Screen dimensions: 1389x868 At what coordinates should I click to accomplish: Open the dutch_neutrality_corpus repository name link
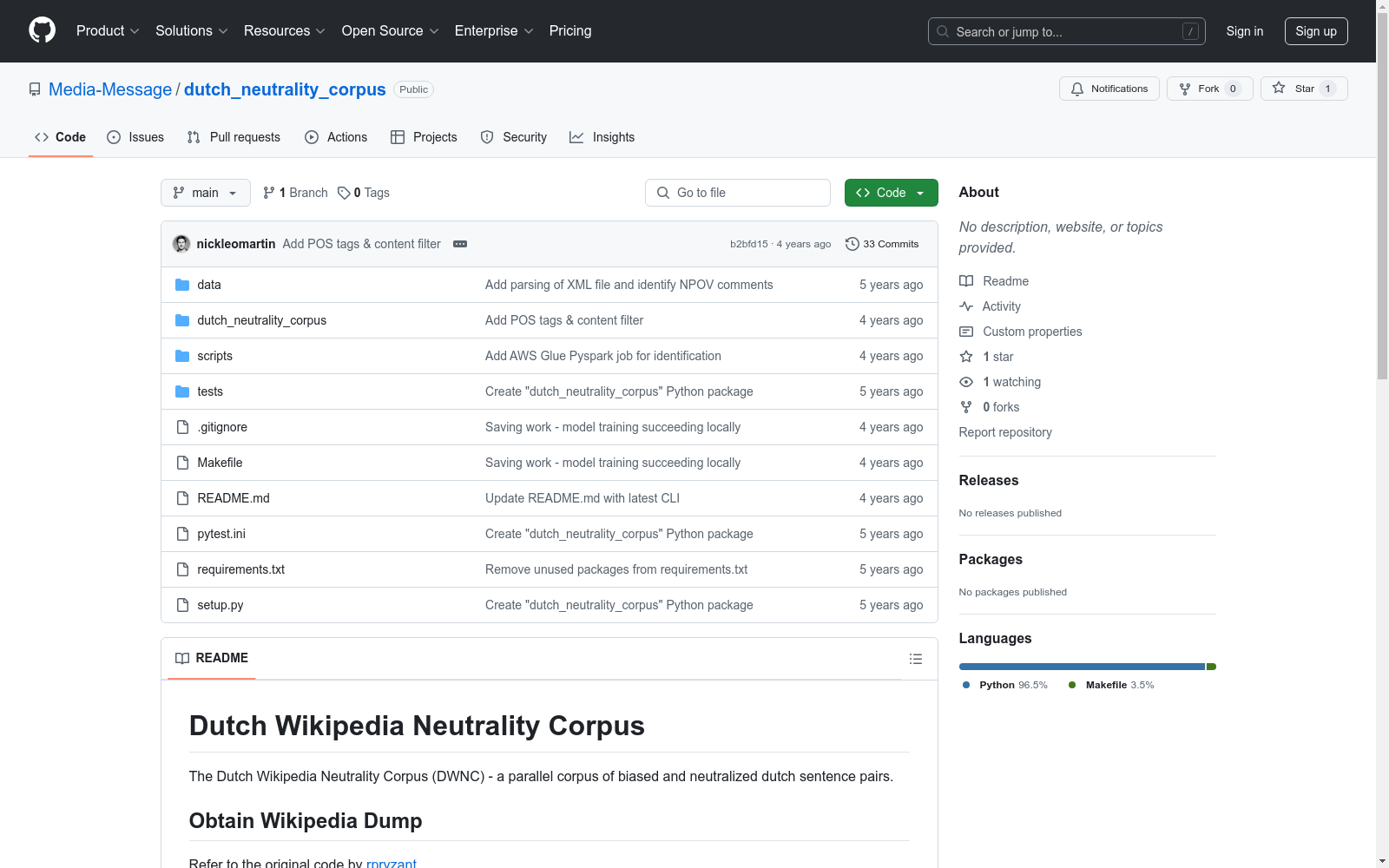[285, 89]
